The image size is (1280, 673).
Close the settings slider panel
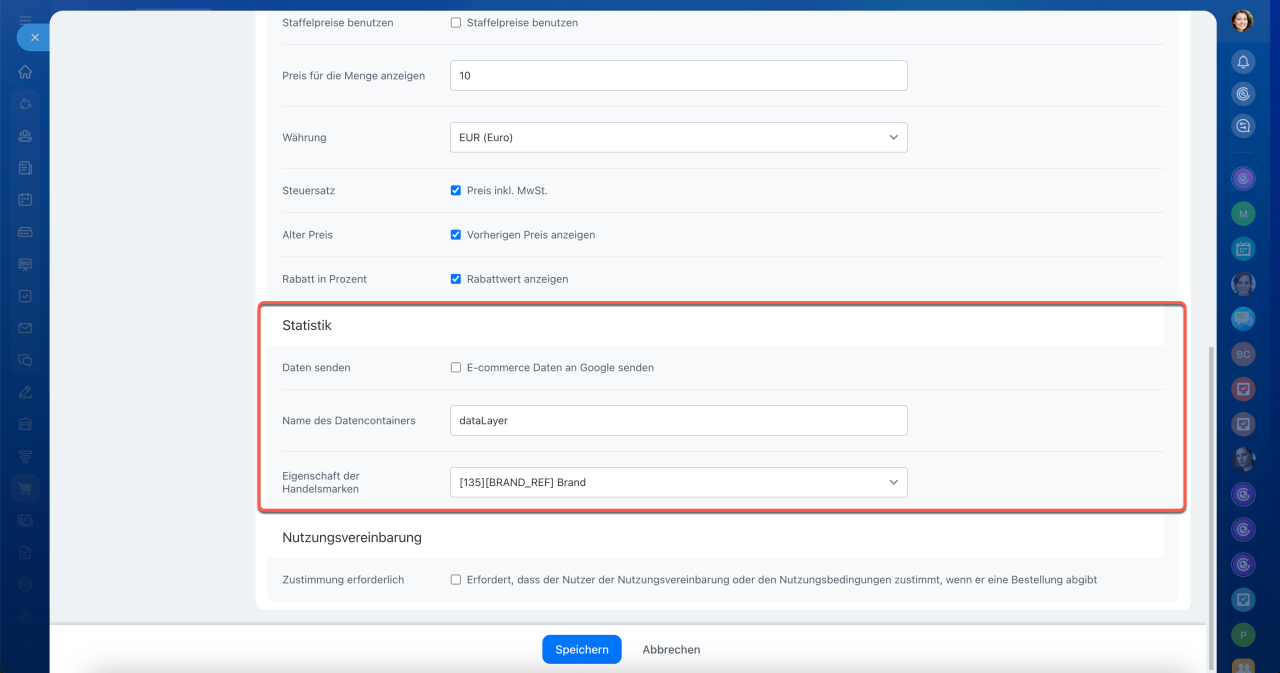[34, 37]
